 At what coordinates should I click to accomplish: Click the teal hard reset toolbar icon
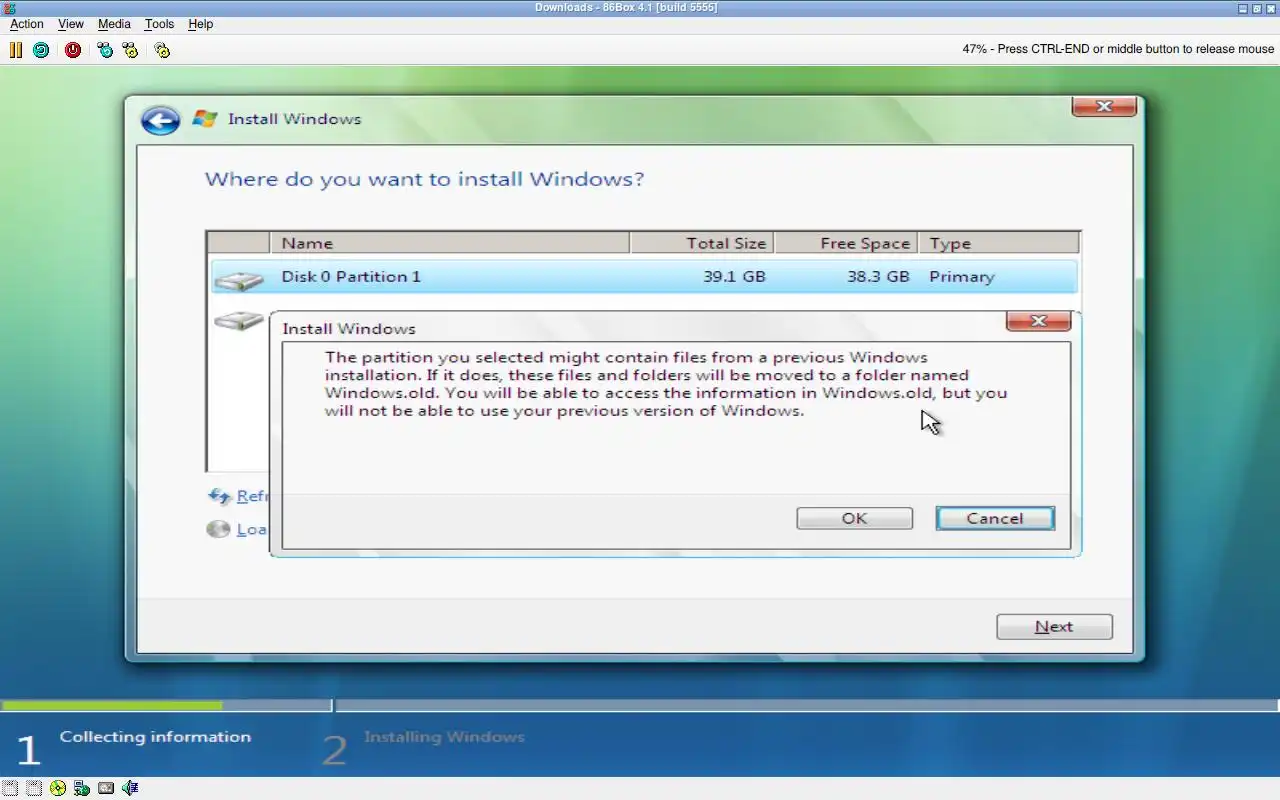41,49
